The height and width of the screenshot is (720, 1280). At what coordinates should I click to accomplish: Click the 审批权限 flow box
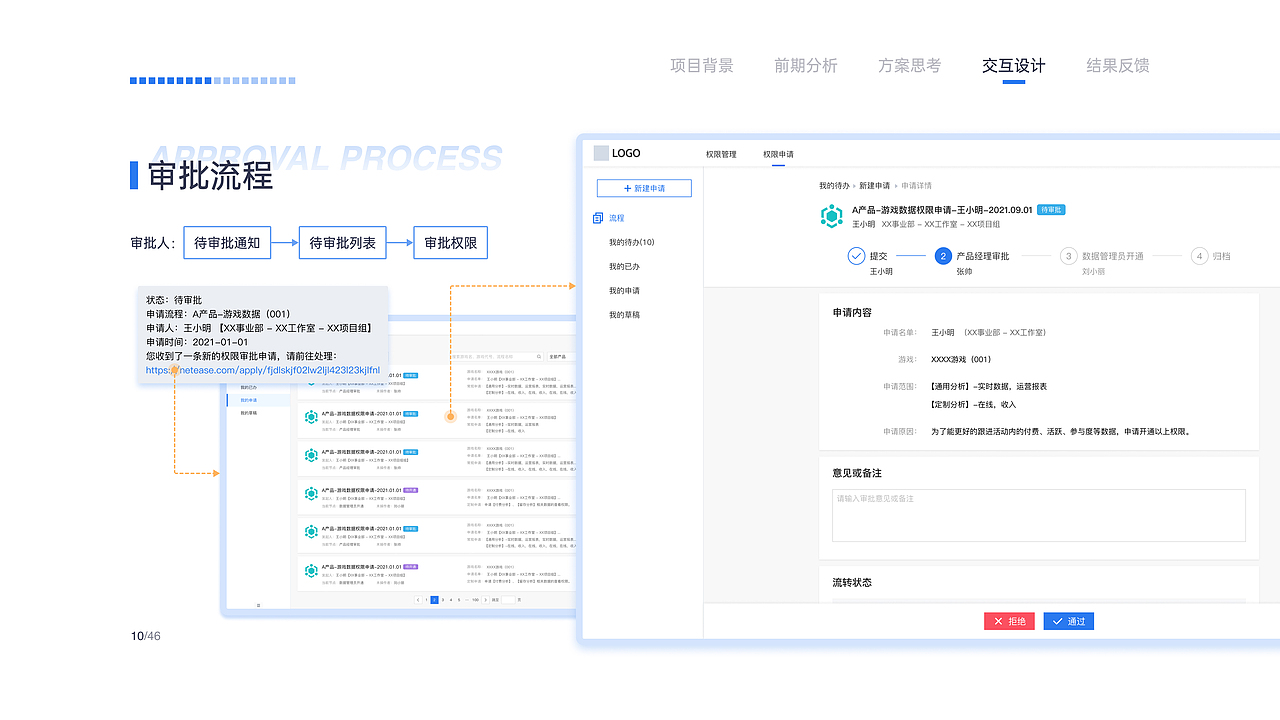pyautogui.click(x=450, y=243)
